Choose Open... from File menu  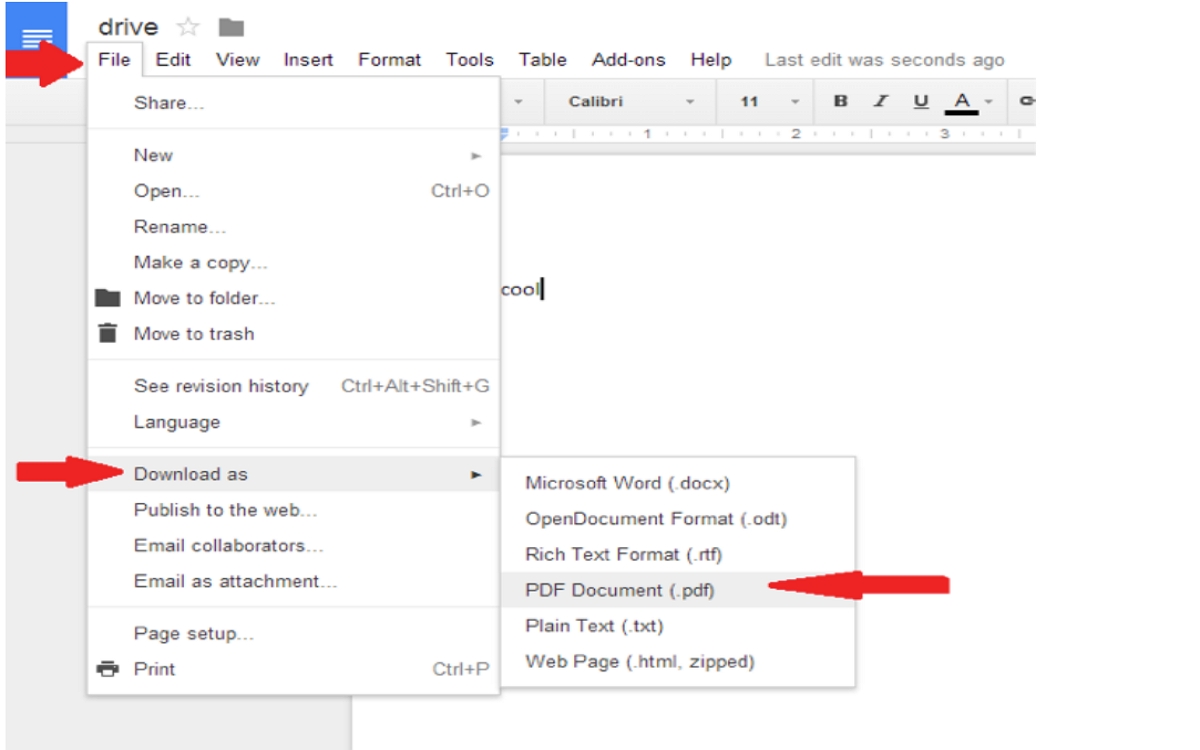tap(293, 191)
